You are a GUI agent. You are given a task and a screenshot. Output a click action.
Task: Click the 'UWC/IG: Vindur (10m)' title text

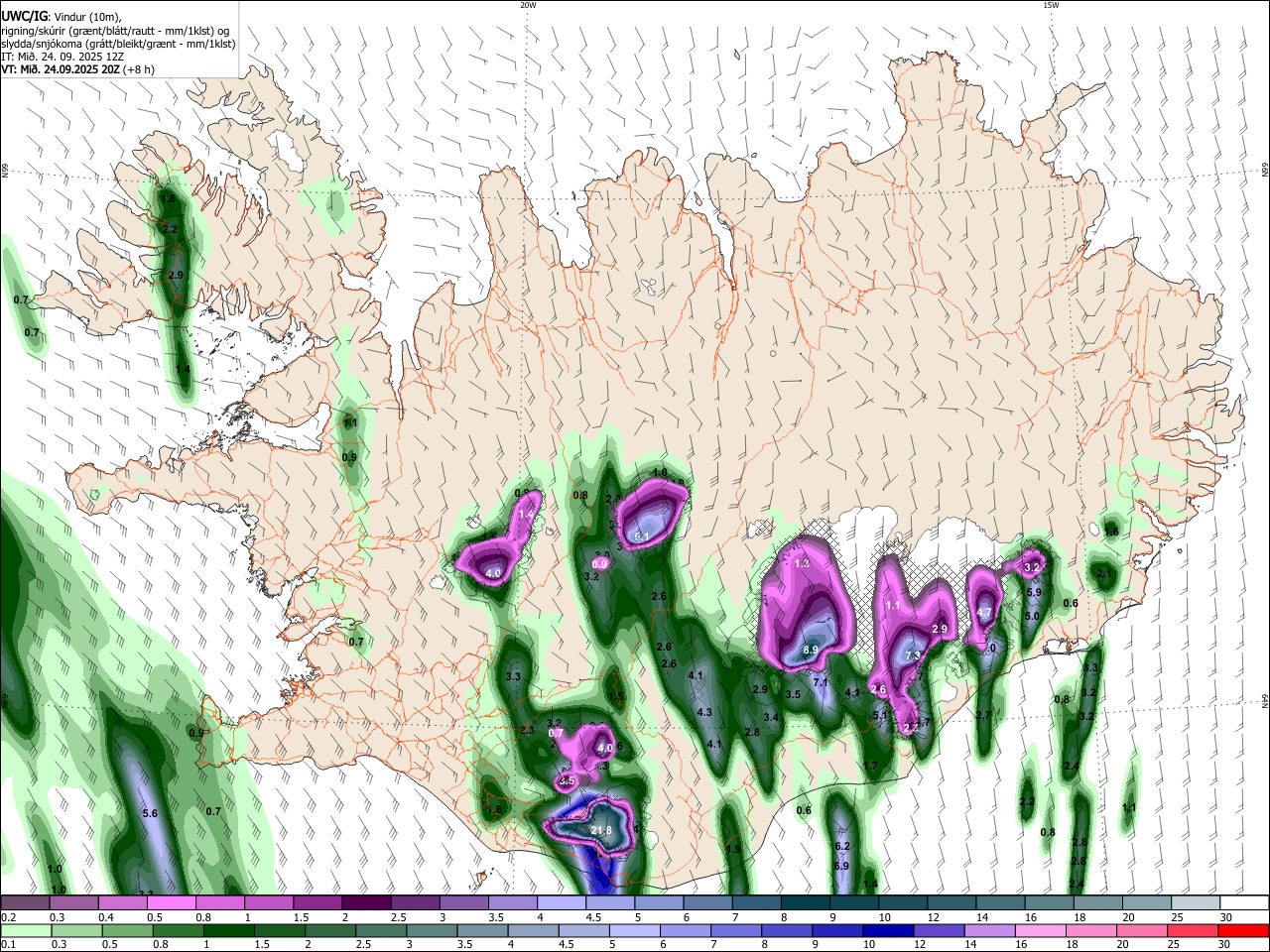point(62,16)
